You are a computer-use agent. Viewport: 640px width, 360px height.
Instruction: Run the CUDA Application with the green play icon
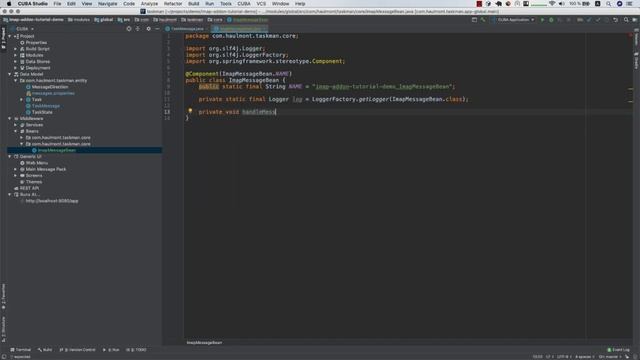[542, 20]
